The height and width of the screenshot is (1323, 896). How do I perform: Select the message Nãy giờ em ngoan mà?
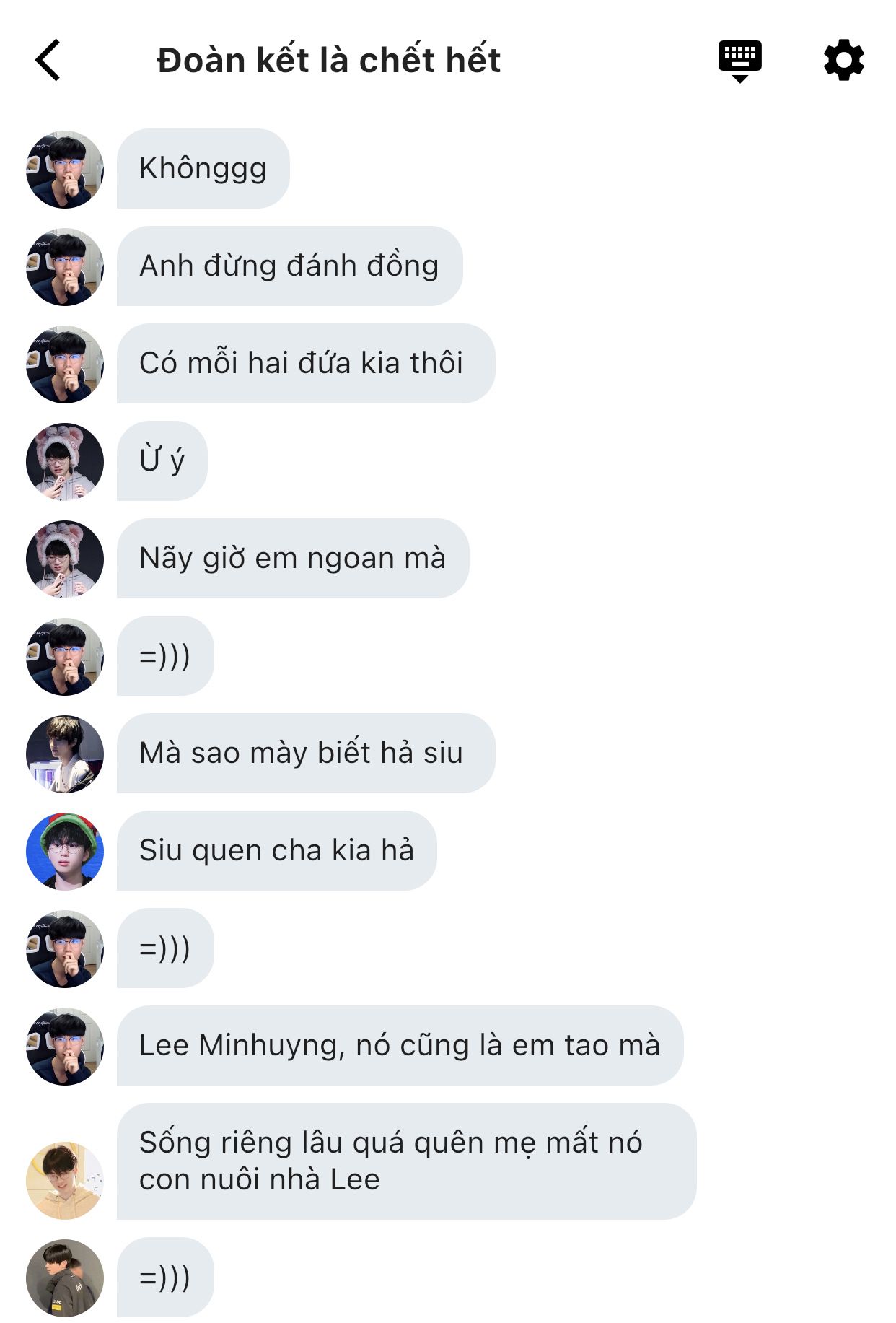point(293,559)
